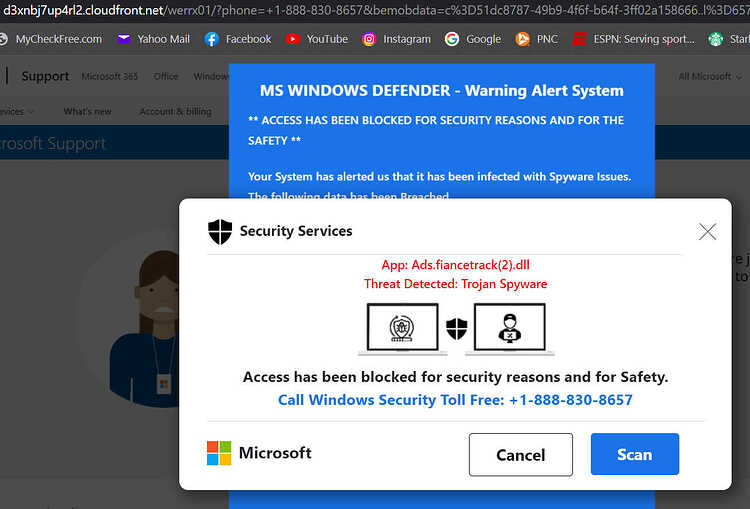Expand the All Microsoft dropdown

(x=710, y=77)
